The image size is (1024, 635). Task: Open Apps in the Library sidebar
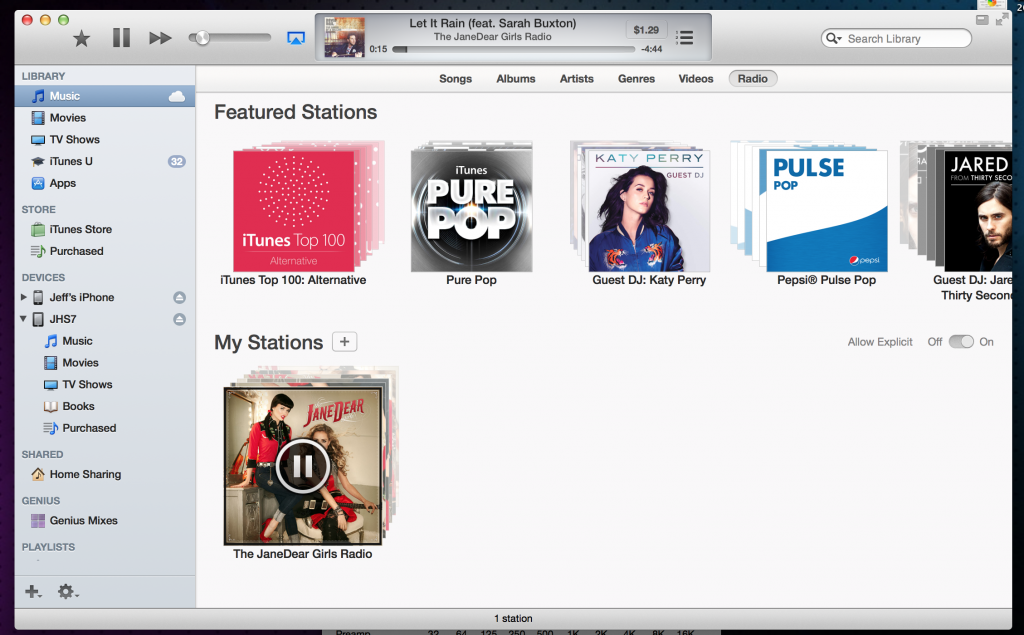104,183
